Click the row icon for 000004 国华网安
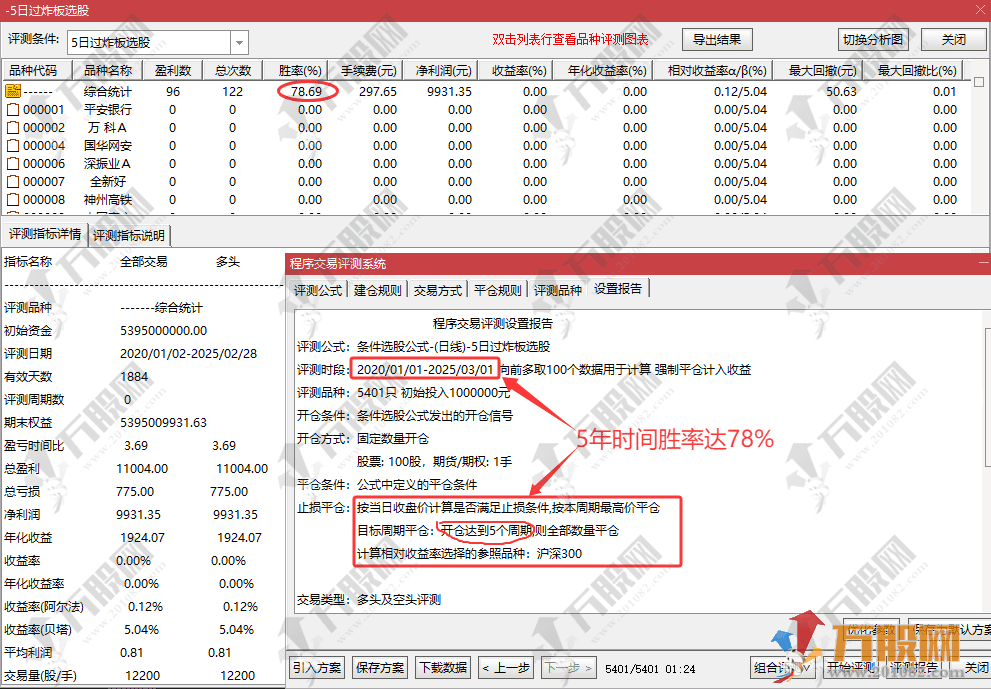991x689 pixels. tap(13, 146)
